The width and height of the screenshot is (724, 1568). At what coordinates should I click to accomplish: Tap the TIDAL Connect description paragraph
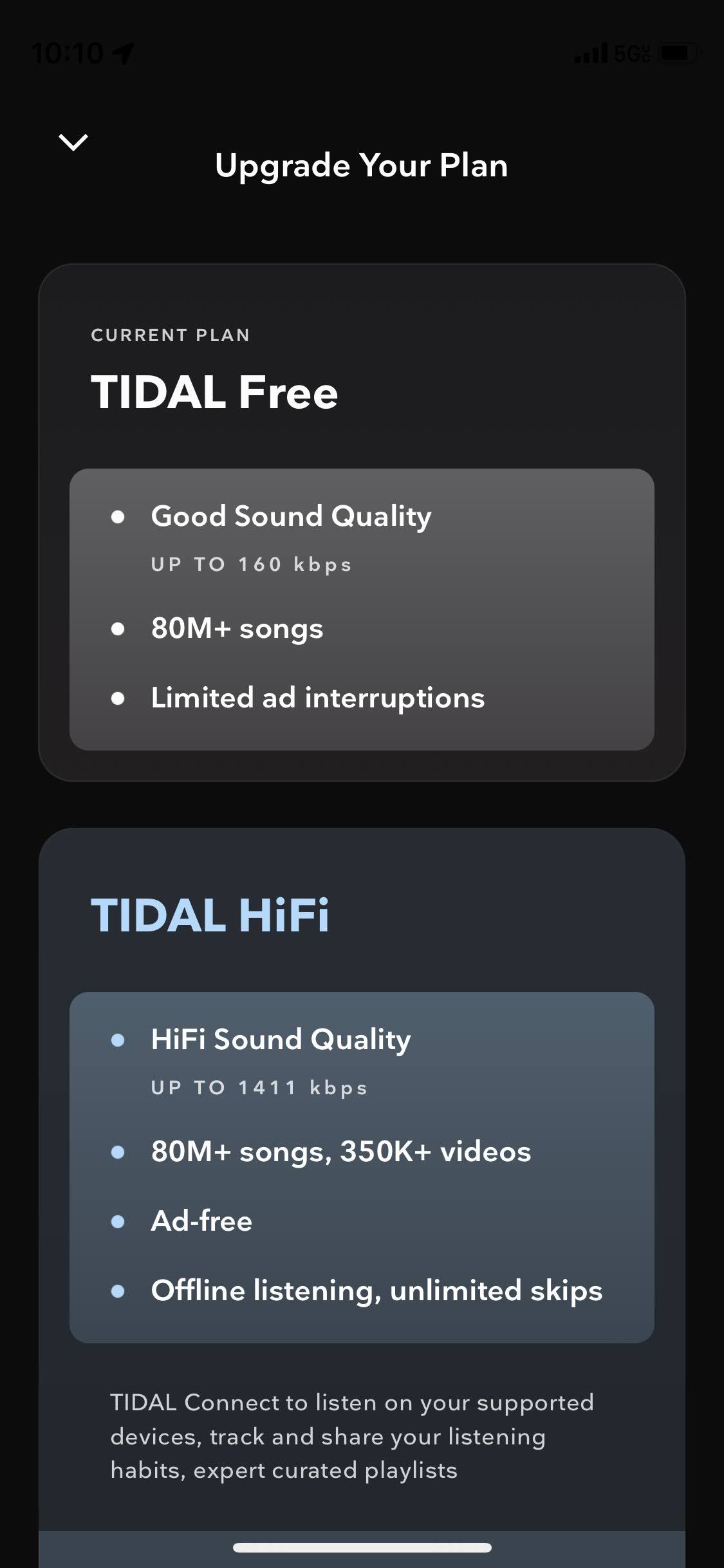tap(352, 1436)
